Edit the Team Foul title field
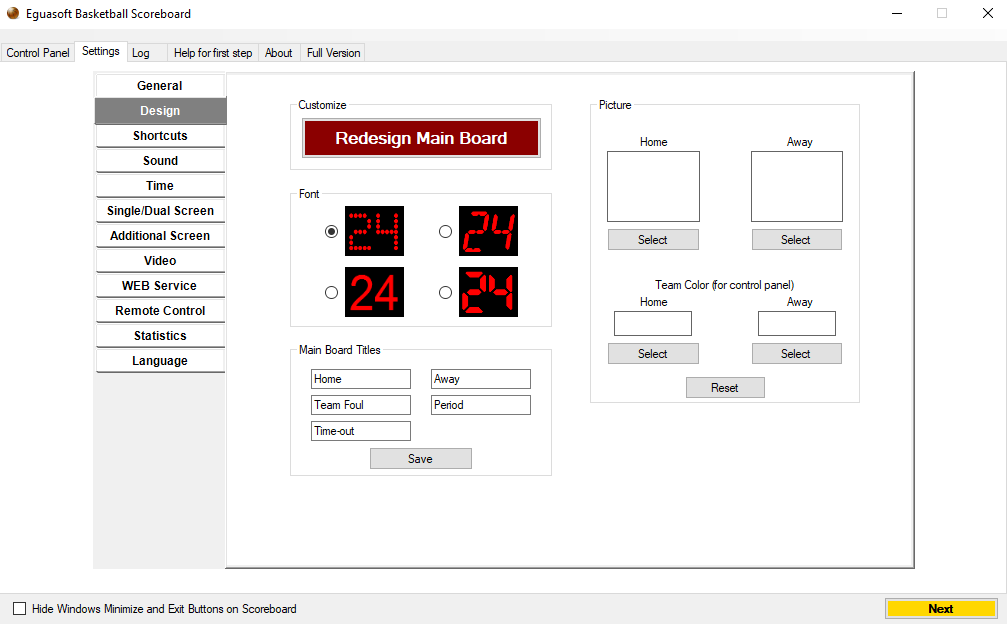The height and width of the screenshot is (624, 1007). (x=361, y=405)
